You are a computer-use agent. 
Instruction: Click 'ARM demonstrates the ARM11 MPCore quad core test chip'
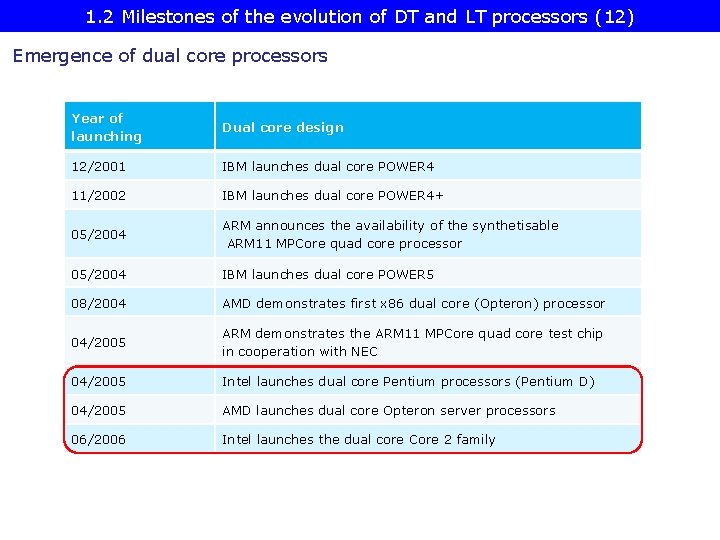pos(412,333)
